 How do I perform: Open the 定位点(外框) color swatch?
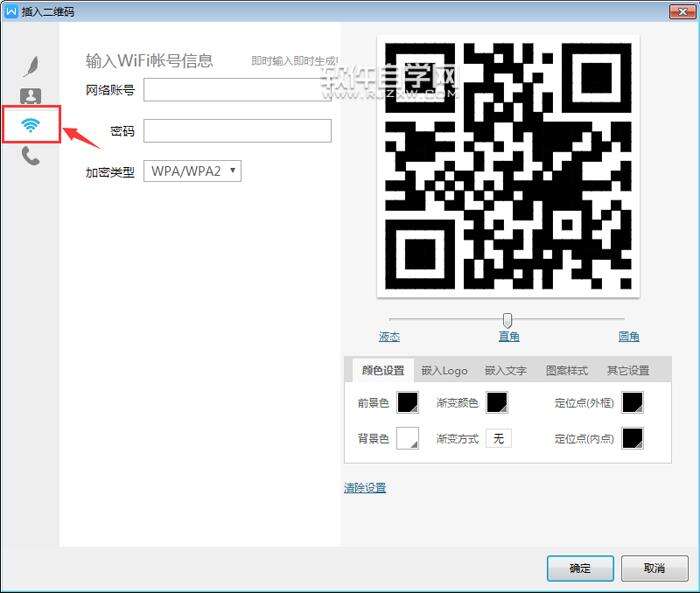[633, 402]
